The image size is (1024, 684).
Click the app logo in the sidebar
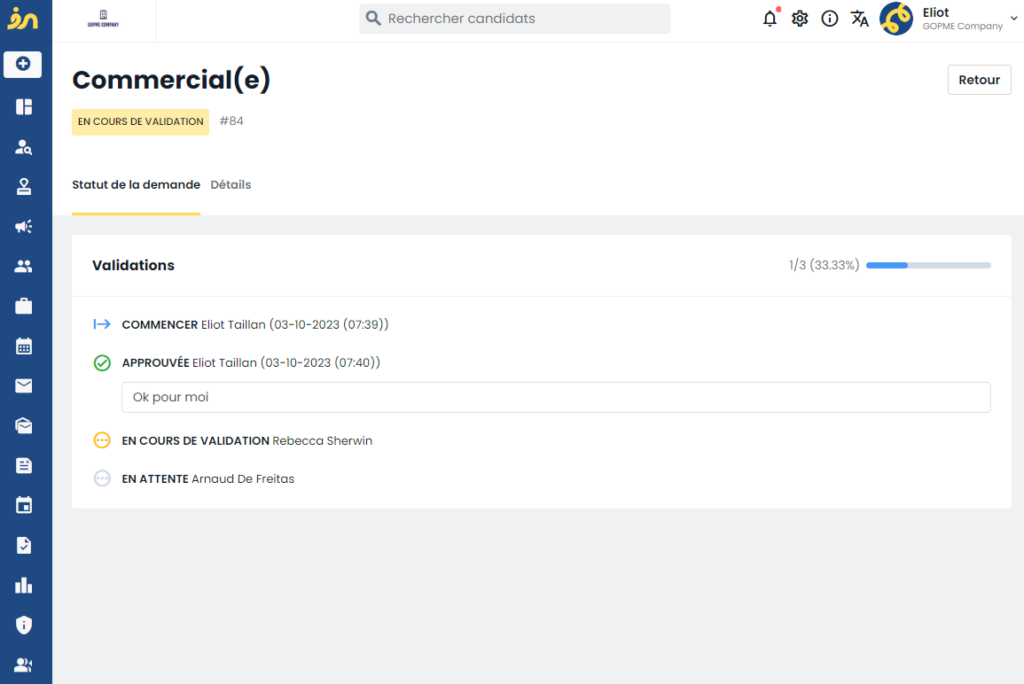[23, 19]
